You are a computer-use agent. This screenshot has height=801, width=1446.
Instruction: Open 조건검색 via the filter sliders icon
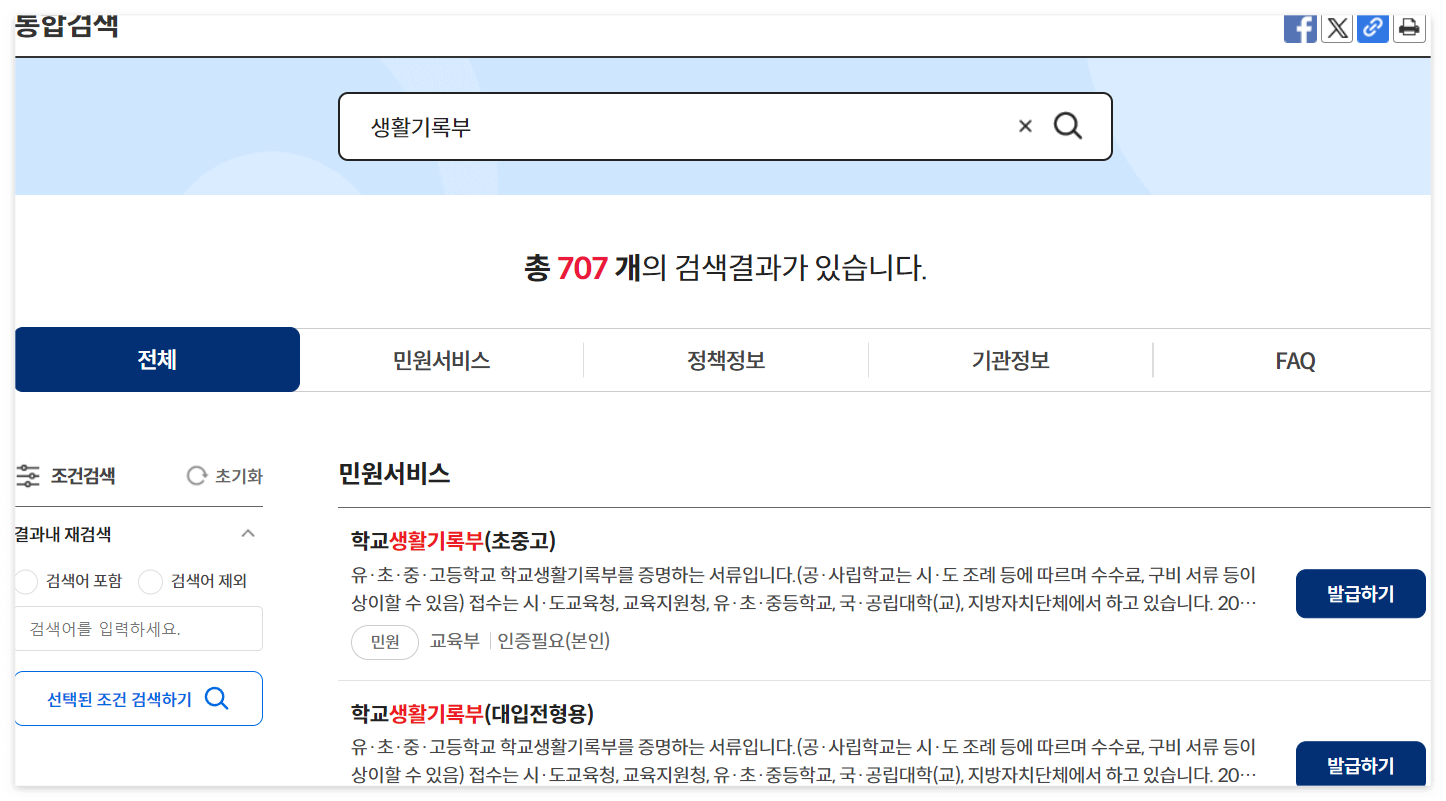point(27,476)
